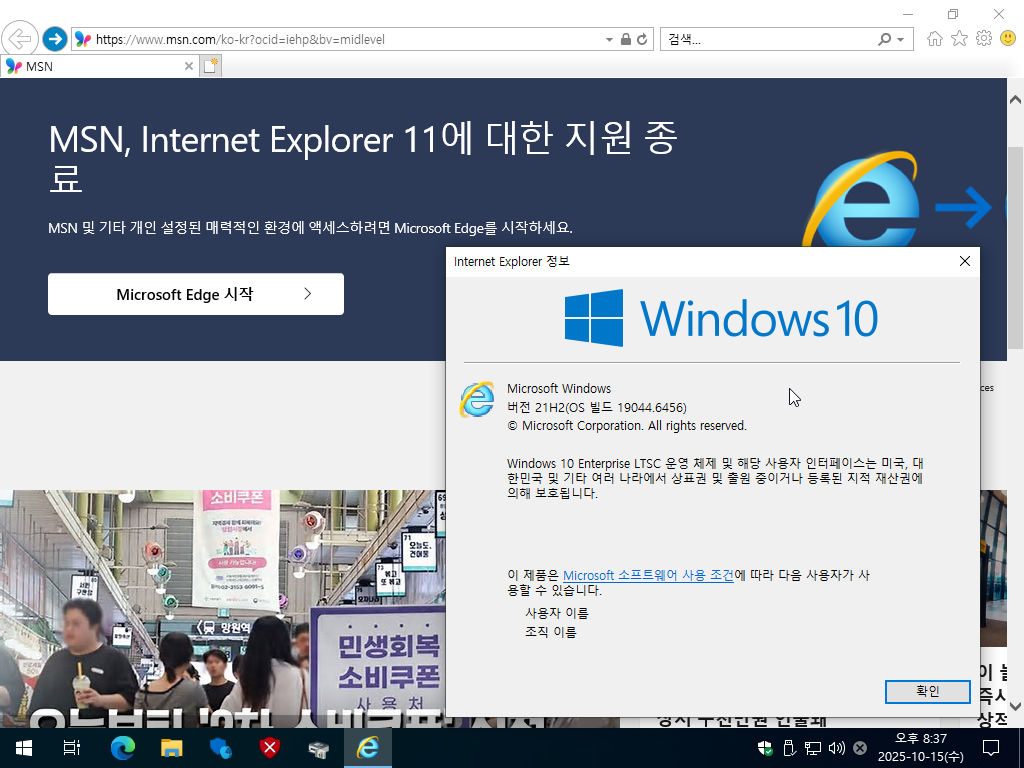Close the Internet Explorer 정보 dialog

[x=965, y=261]
